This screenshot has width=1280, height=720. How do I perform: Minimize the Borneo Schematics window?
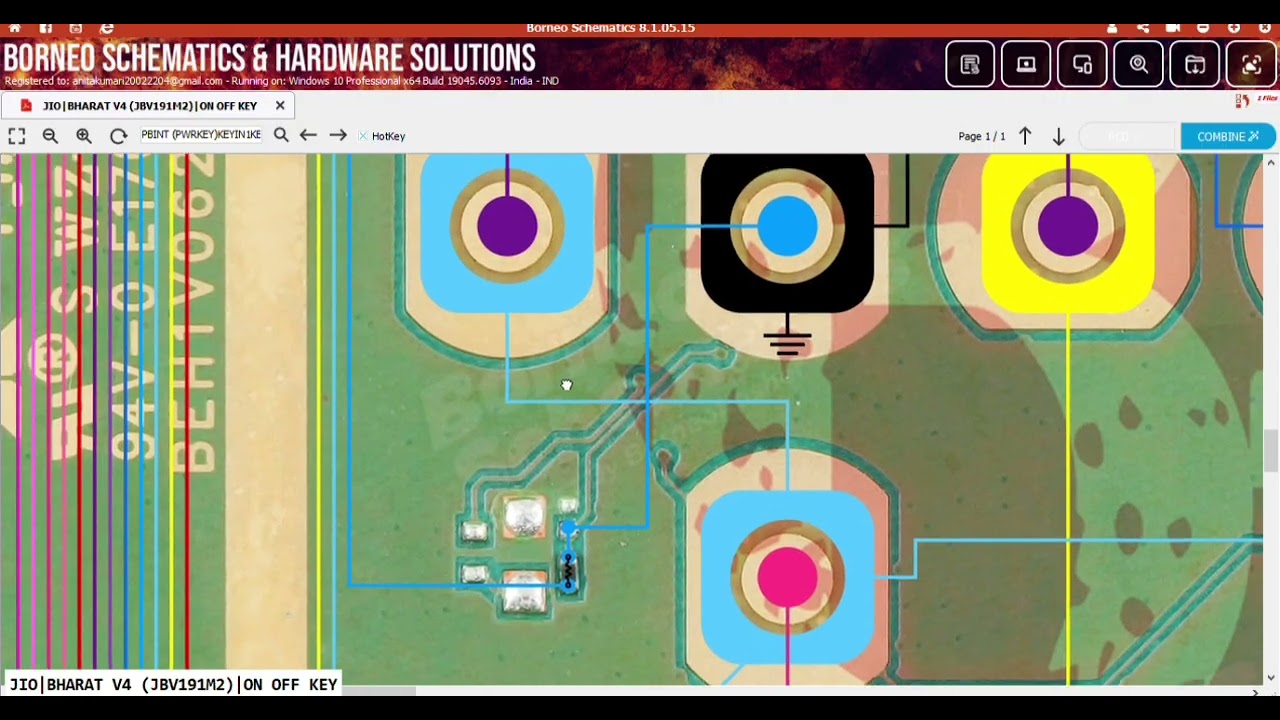pos(1203,28)
